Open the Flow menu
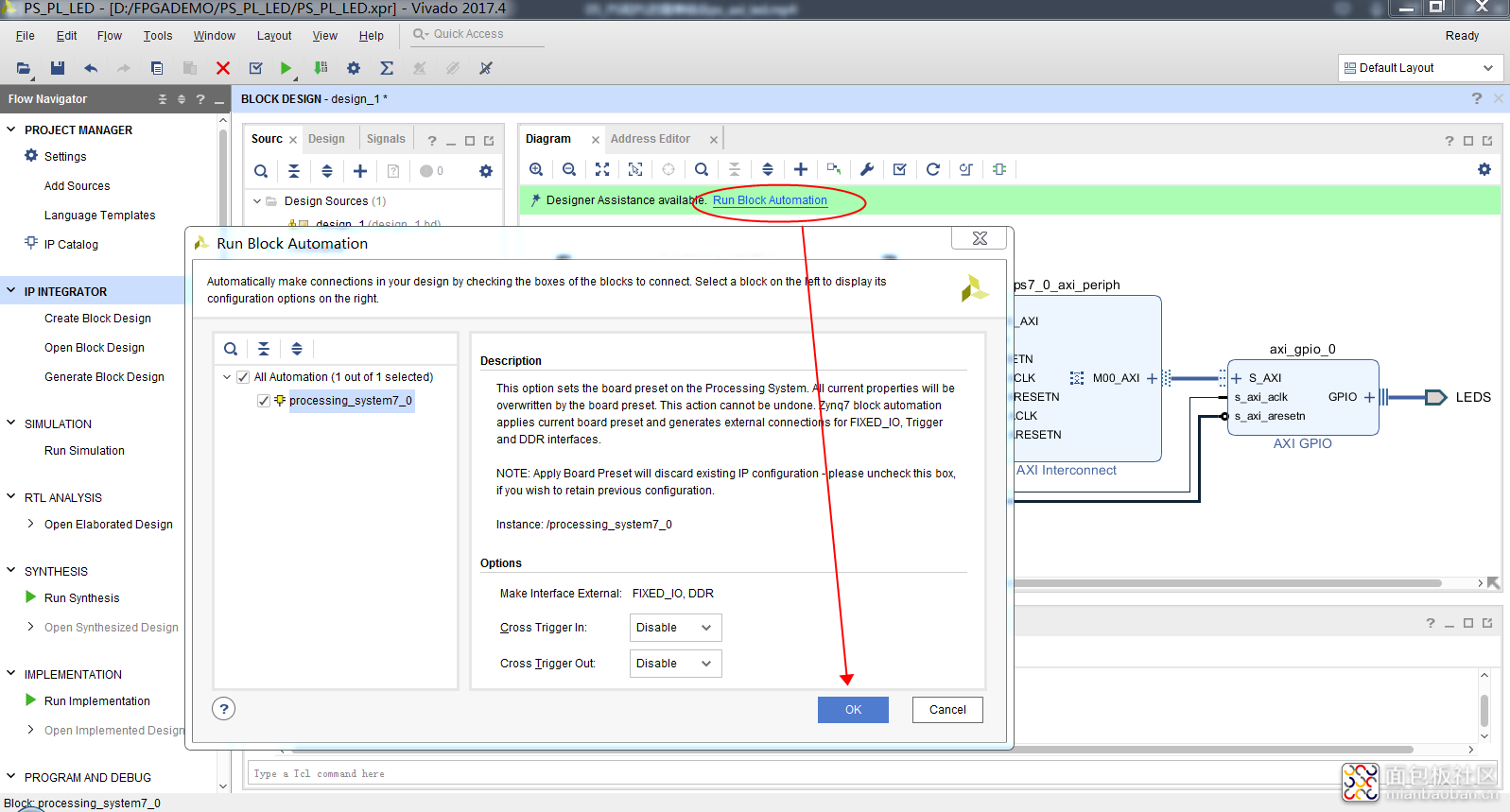Image resolution: width=1510 pixels, height=812 pixels. [110, 36]
